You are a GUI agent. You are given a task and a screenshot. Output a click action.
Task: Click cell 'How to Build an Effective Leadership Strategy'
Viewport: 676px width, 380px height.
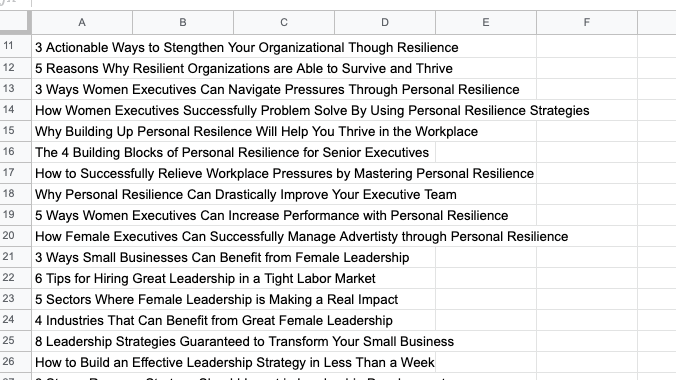82,362
